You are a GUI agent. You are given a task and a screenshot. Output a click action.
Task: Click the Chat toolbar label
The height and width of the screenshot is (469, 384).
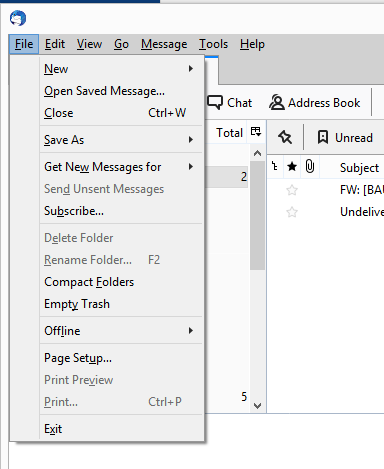point(239,103)
